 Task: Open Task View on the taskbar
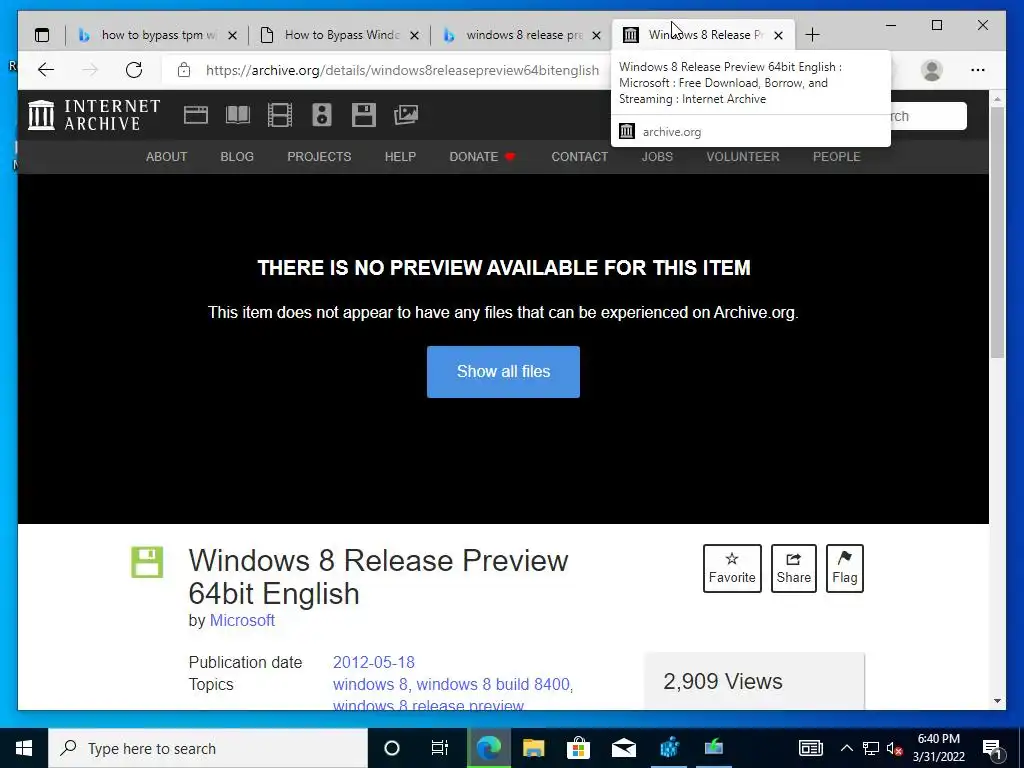click(440, 748)
